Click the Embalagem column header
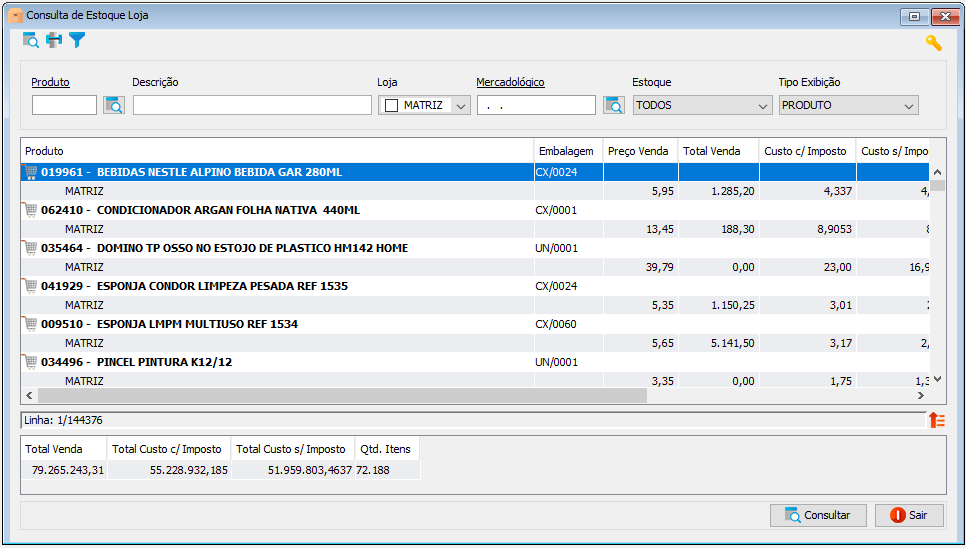Viewport: 966px width, 548px height. coord(568,151)
